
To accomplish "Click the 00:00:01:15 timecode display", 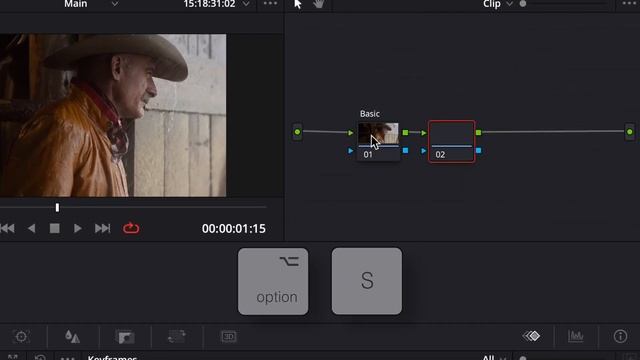I will (233, 229).
